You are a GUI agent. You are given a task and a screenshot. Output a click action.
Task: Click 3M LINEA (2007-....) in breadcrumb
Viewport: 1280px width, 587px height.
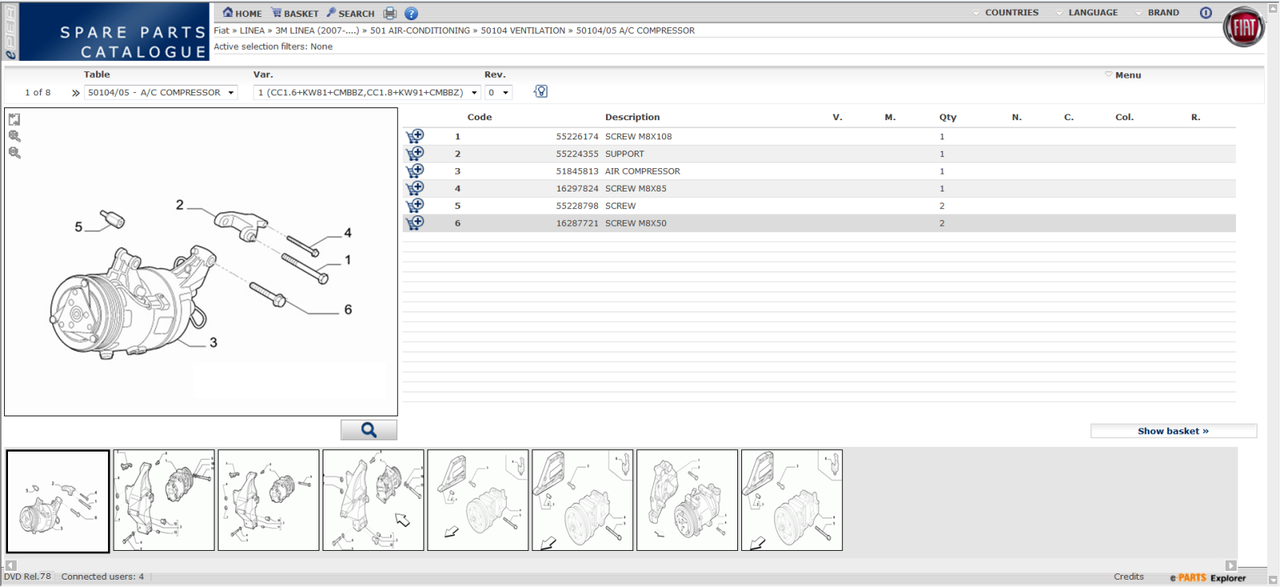point(317,31)
